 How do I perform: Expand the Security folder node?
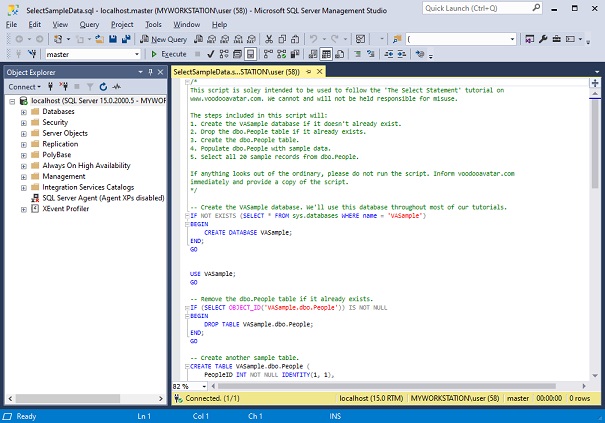pos(23,122)
